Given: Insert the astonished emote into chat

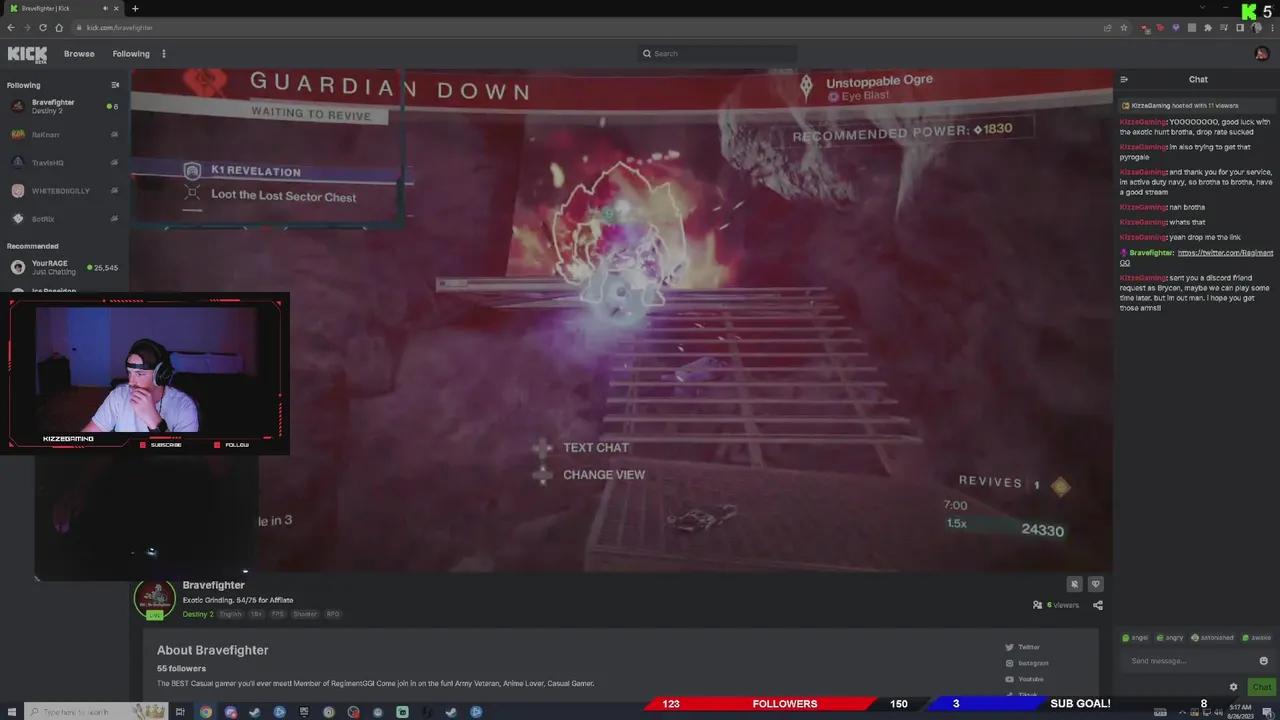Looking at the screenshot, I should (x=1212, y=637).
